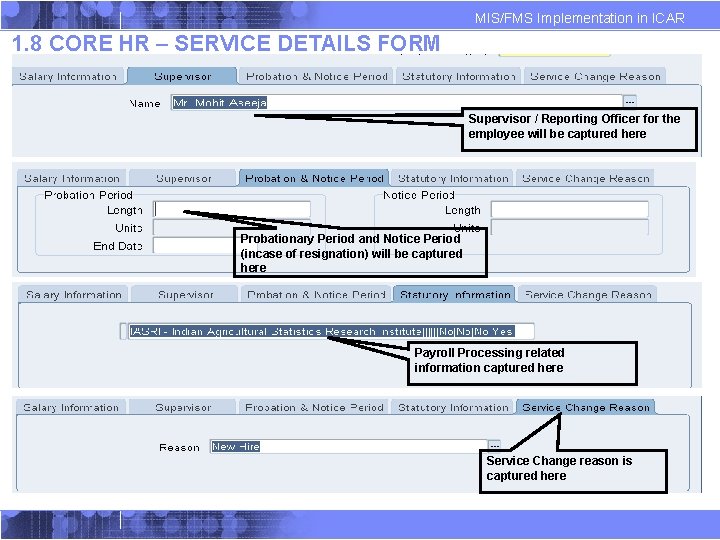
Task: Click the Notice Period Length field
Action: click(569, 209)
